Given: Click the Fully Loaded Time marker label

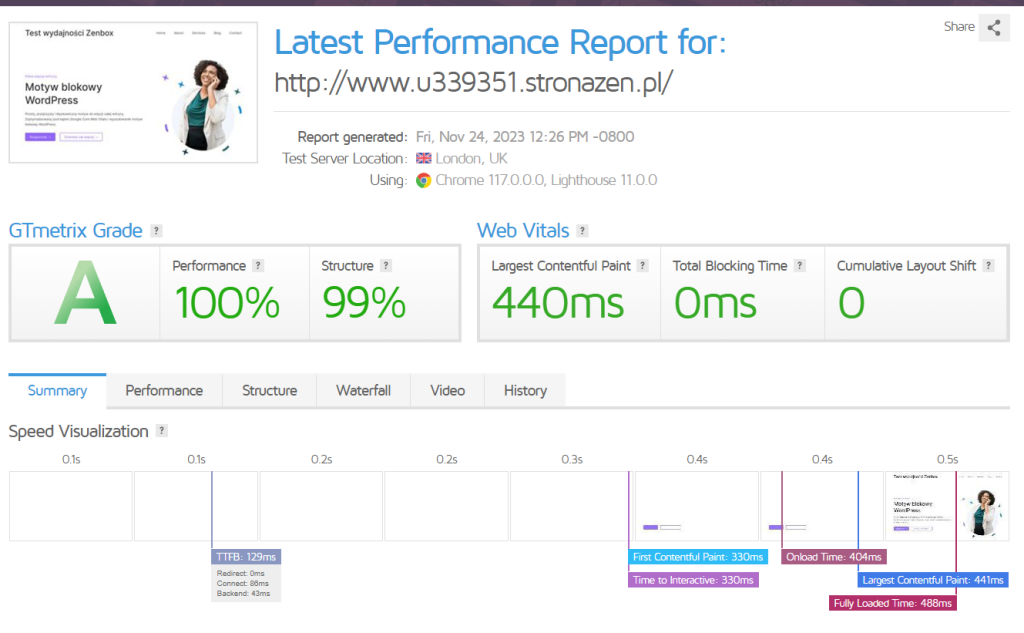Looking at the screenshot, I should pyautogui.click(x=893, y=603).
